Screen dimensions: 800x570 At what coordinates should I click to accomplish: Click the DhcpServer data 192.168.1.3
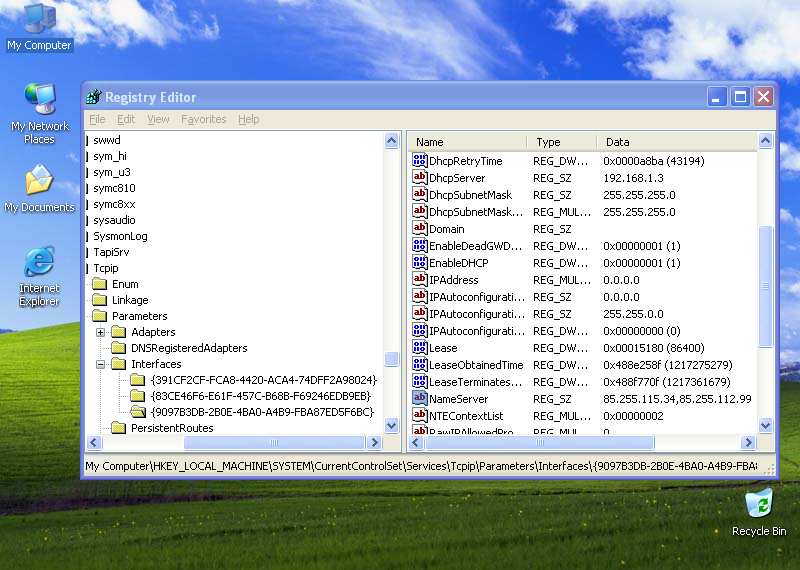[x=633, y=178]
